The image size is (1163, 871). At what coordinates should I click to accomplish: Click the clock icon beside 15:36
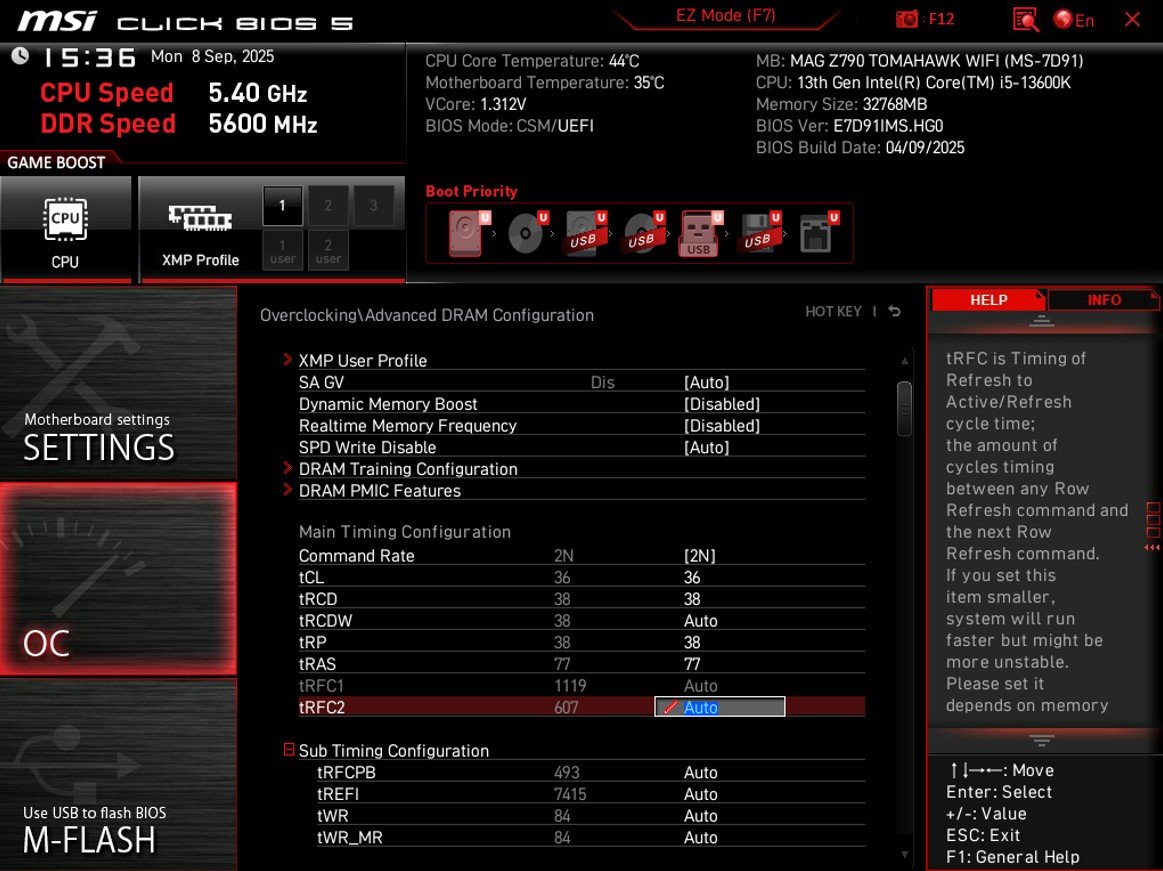point(20,56)
